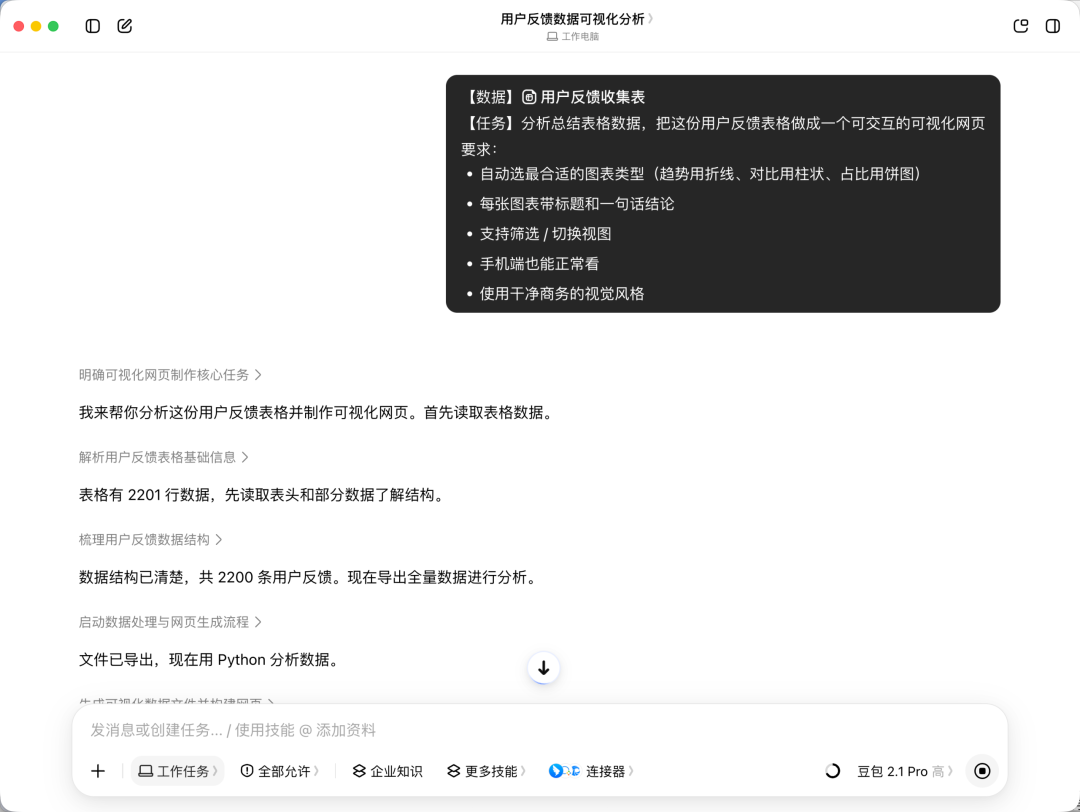Expand 启动数据处理与网页生成流程 step

pos(170,622)
